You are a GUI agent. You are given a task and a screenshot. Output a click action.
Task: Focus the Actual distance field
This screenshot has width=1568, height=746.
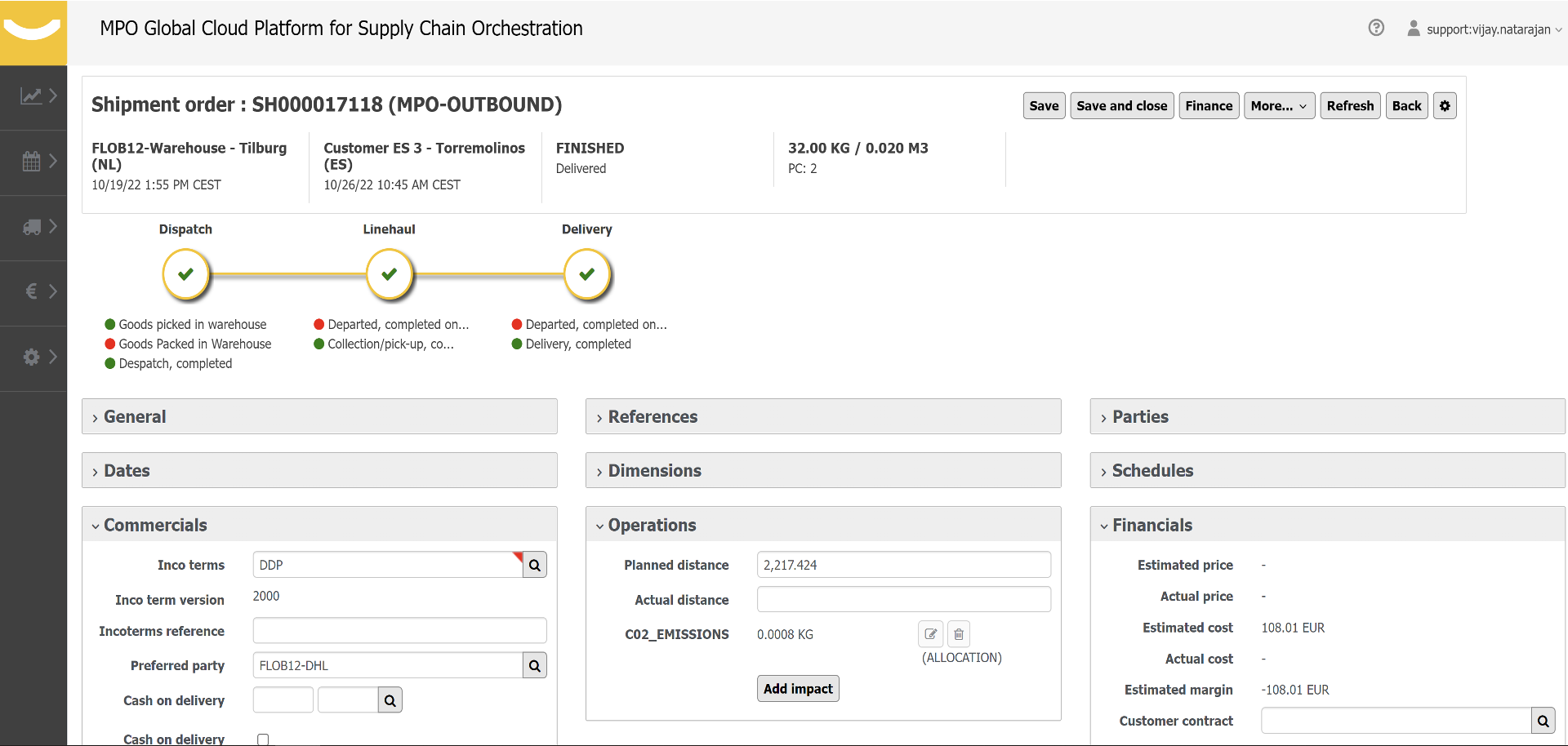[x=904, y=599]
